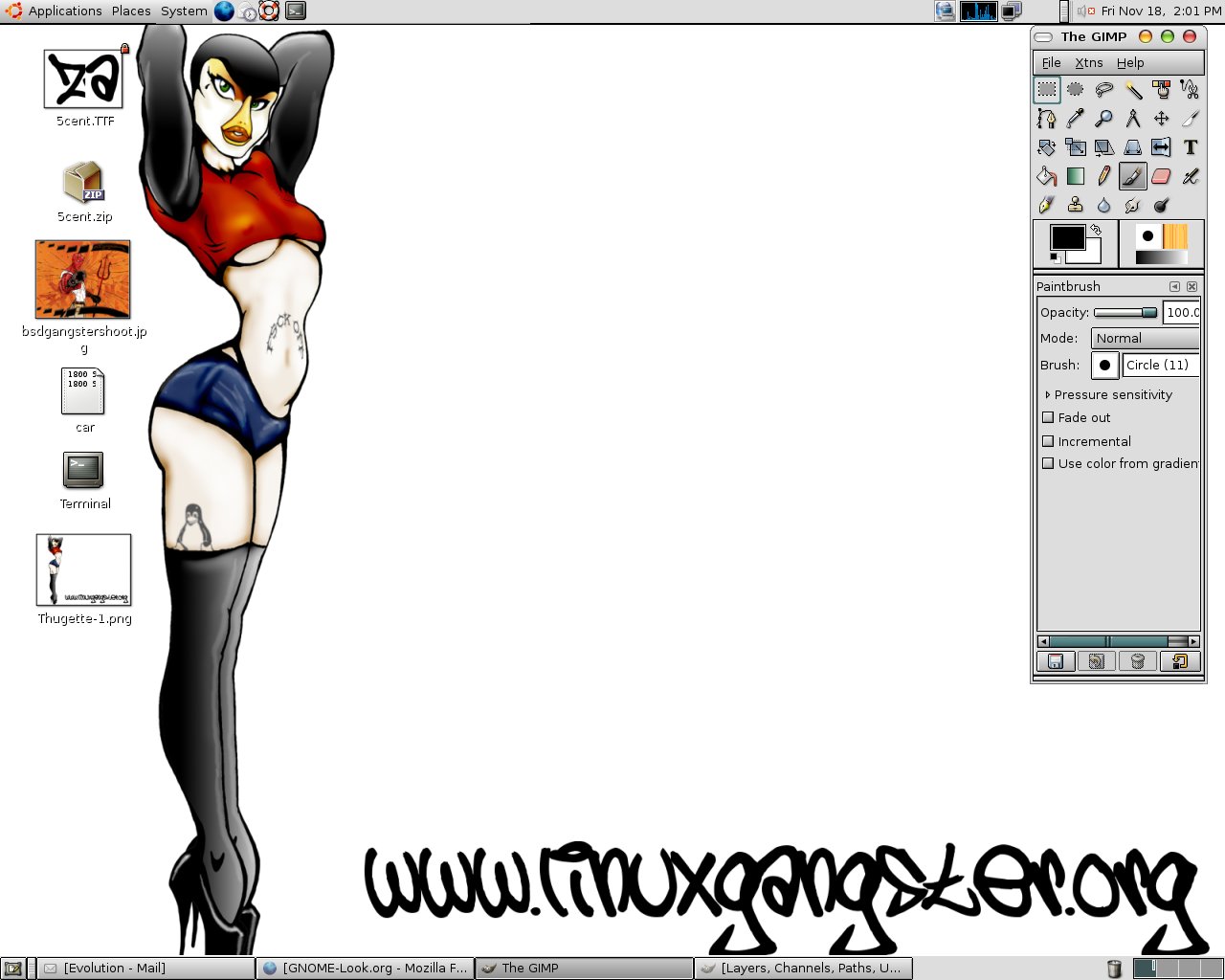Select the Fuzzy Select magic wand tool
The height and width of the screenshot is (980, 1225).
pos(1133,90)
